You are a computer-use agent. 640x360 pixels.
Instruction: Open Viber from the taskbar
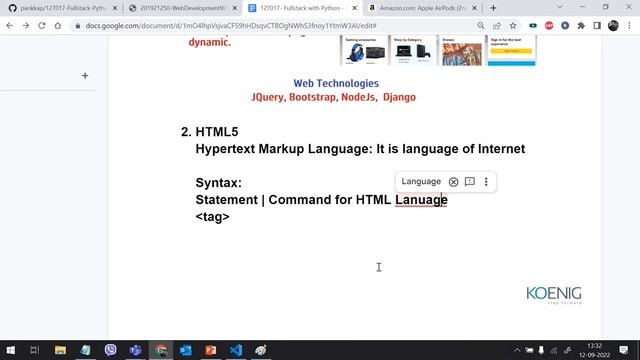point(110,350)
